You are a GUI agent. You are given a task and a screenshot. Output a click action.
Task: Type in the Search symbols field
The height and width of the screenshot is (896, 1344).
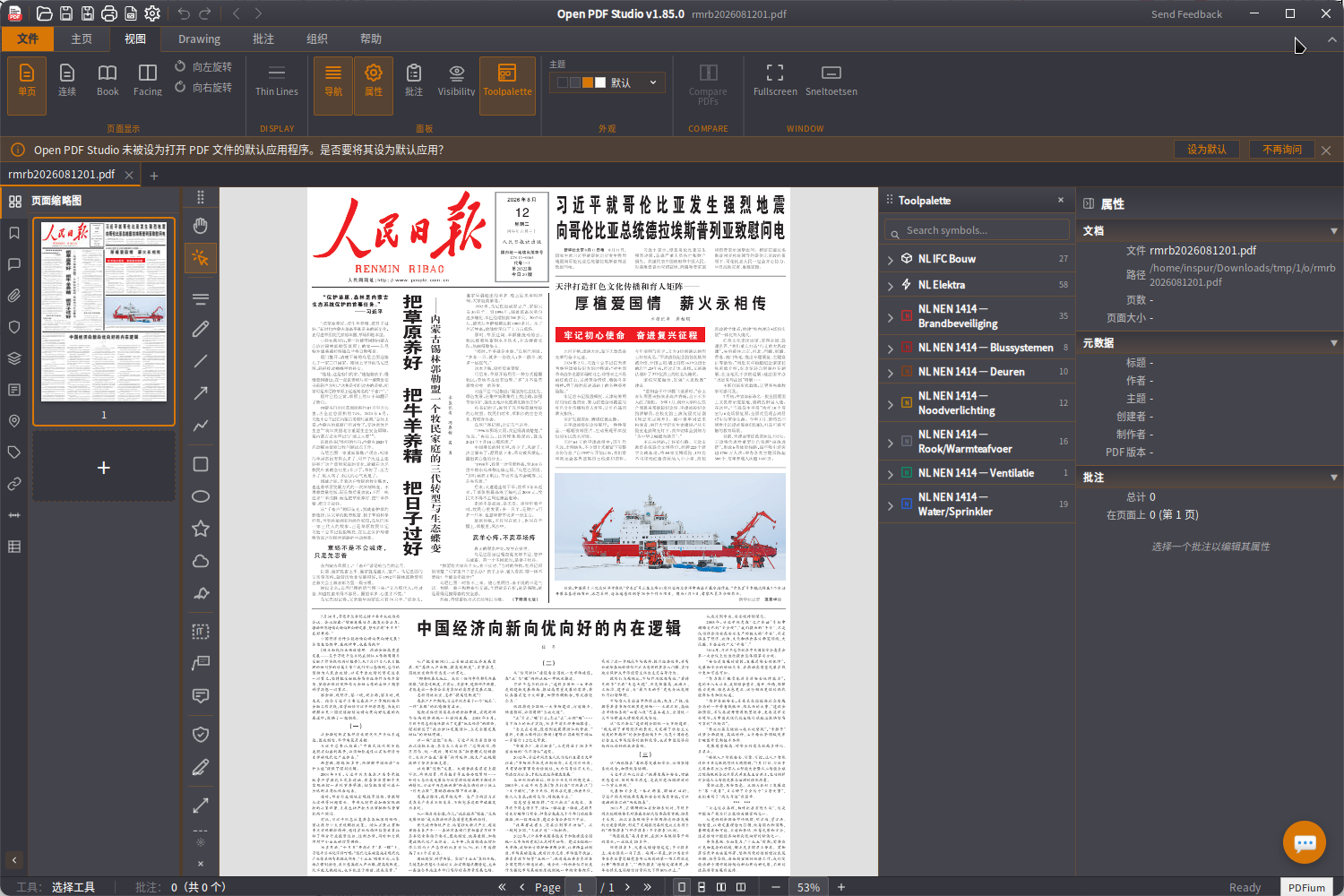(x=977, y=230)
